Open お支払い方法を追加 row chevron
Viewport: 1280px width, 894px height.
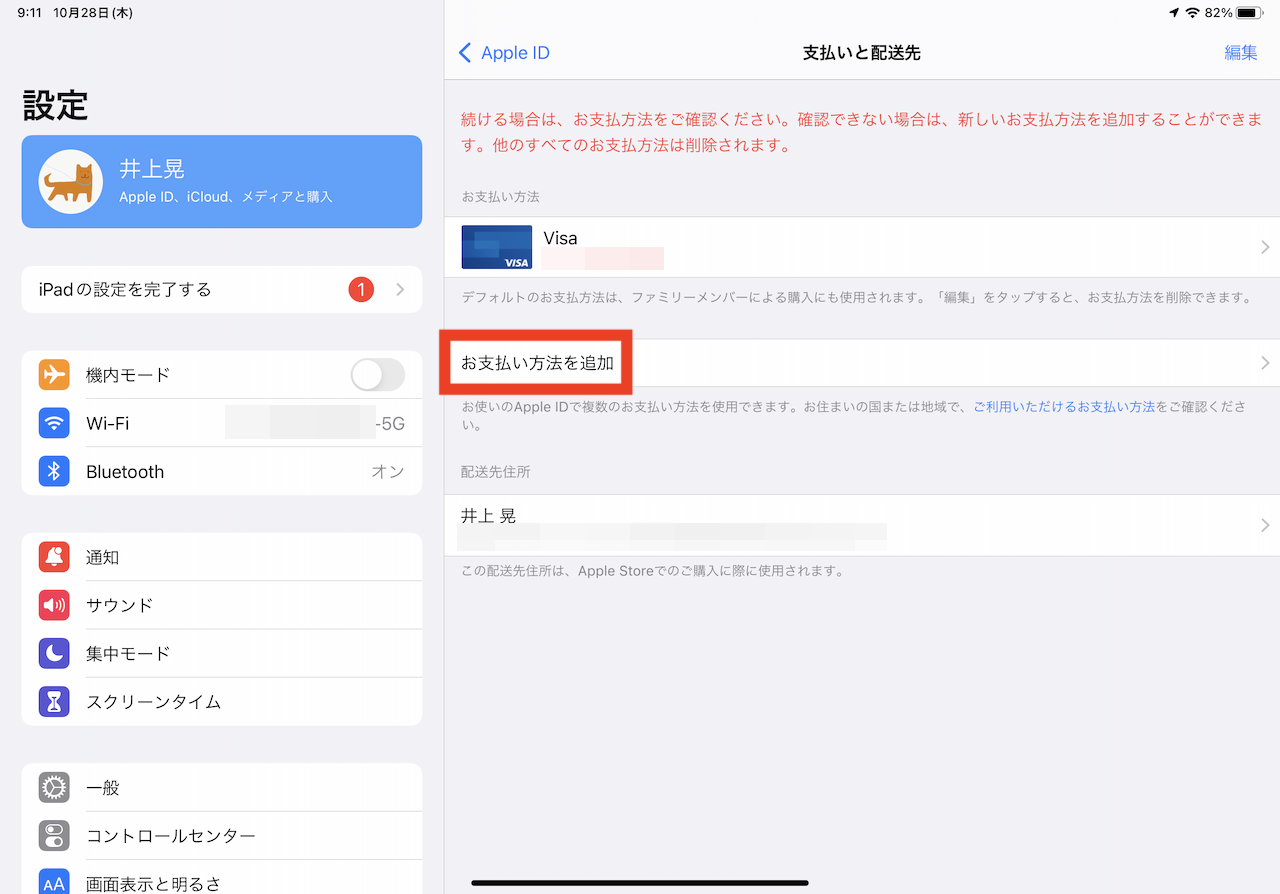pyautogui.click(x=1265, y=363)
